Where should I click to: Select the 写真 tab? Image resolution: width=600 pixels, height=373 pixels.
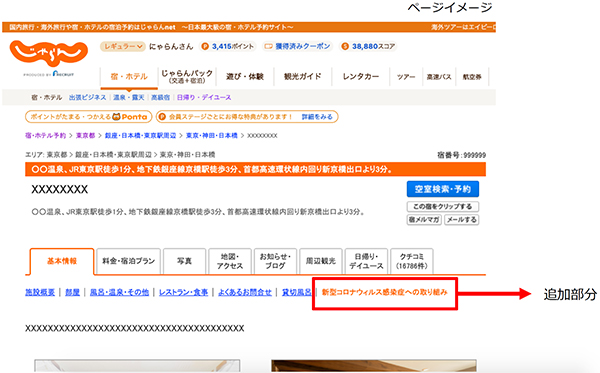click(184, 261)
